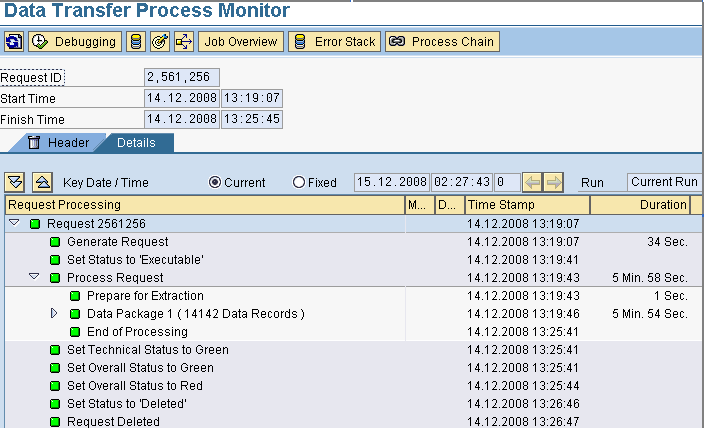
Task: Select the Current key date radio button
Action: pyautogui.click(x=215, y=182)
